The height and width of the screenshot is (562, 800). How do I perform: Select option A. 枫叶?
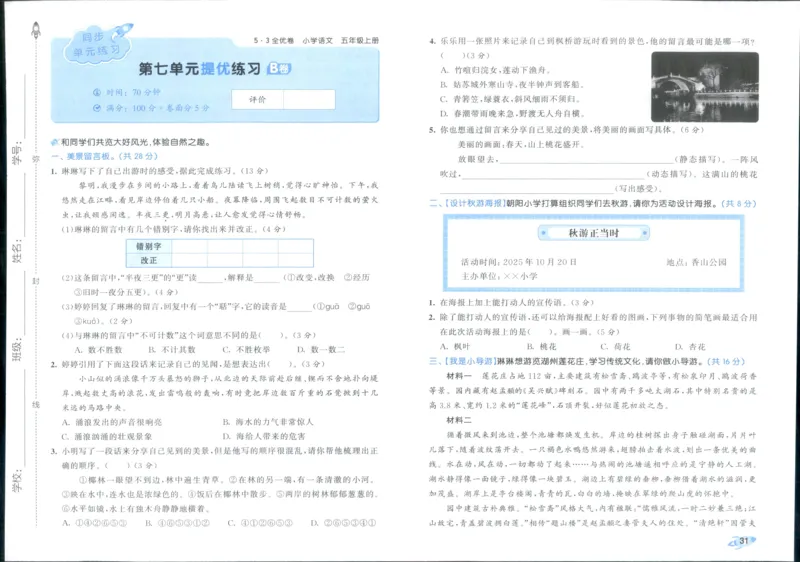pos(455,346)
